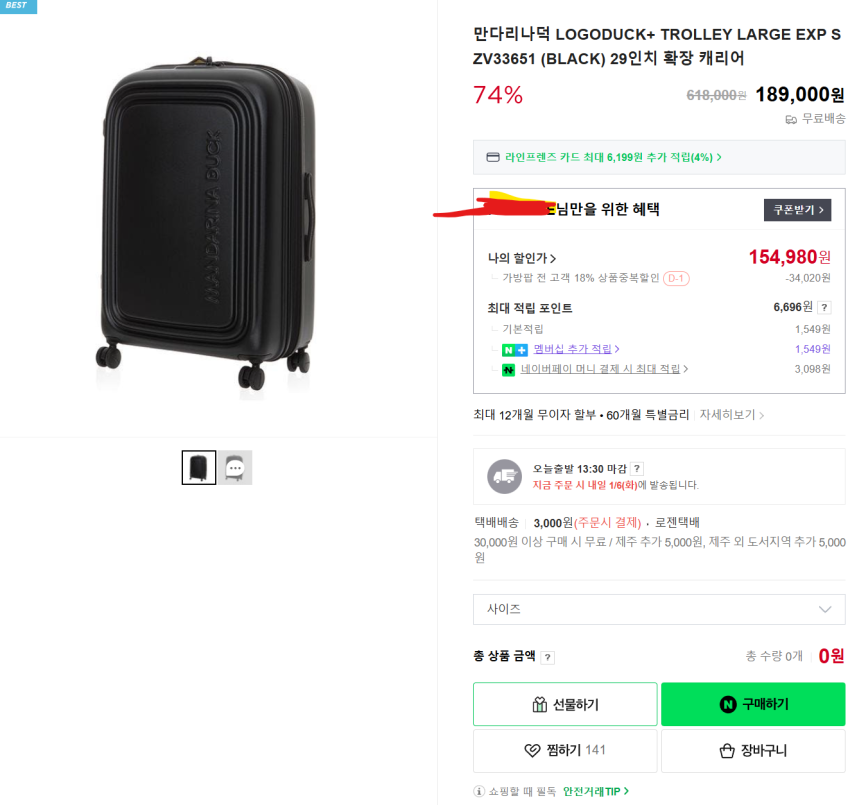Click the info icon before 쇼핑할 때 필독
Image resolution: width=850 pixels, height=805 pixels.
point(480,791)
